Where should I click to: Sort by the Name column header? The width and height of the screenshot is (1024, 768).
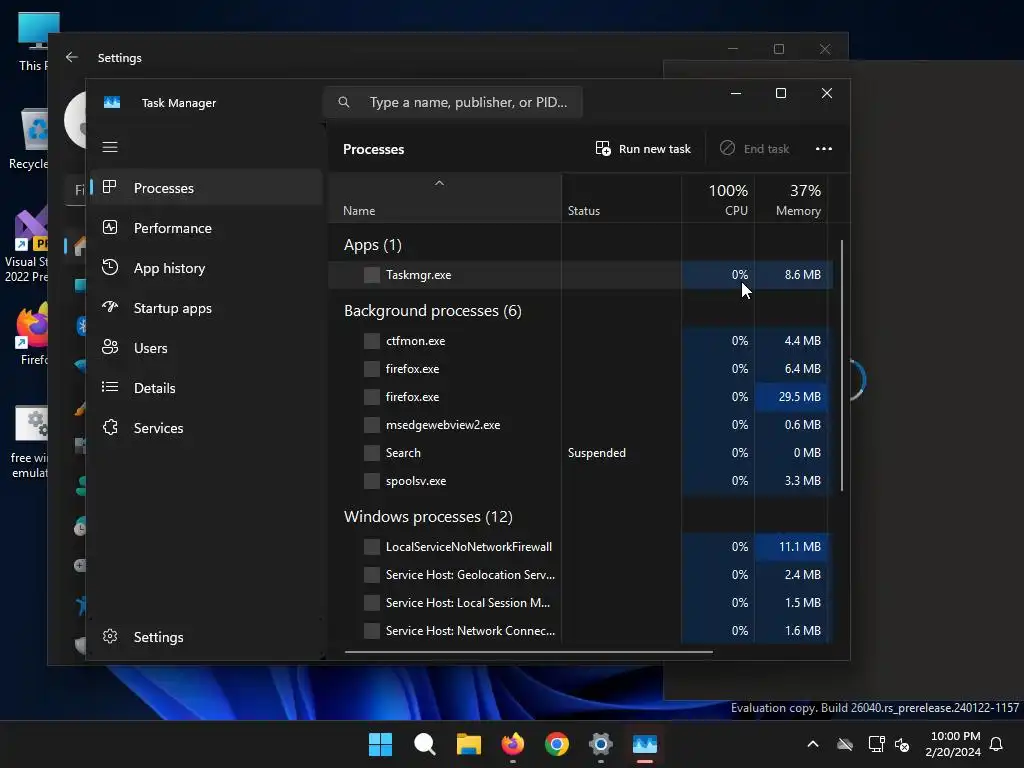click(444, 199)
